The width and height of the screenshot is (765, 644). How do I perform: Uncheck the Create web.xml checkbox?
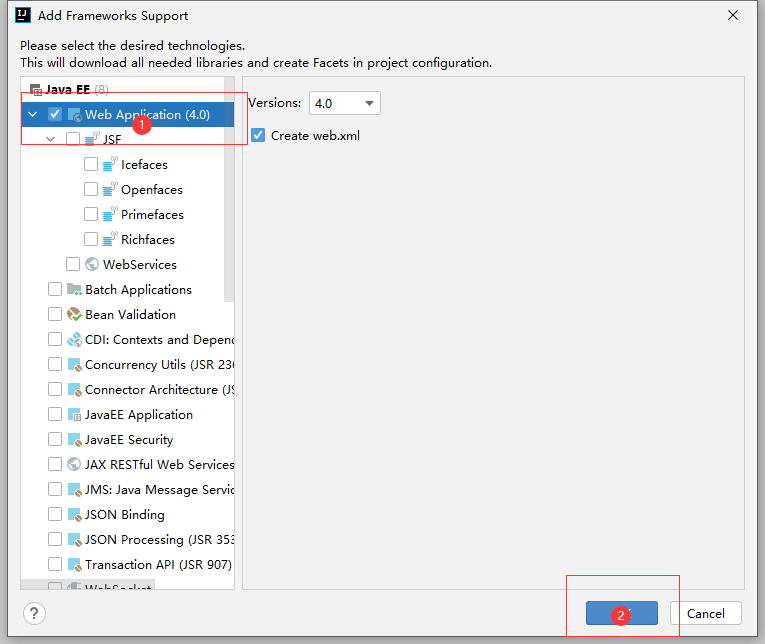[258, 136]
